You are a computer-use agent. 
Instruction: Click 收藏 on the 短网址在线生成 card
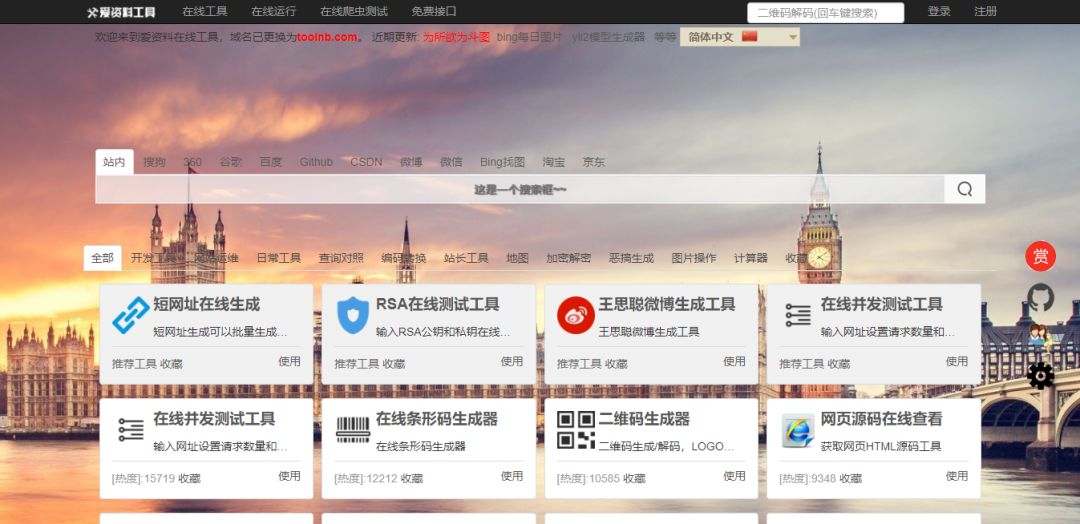coord(172,364)
